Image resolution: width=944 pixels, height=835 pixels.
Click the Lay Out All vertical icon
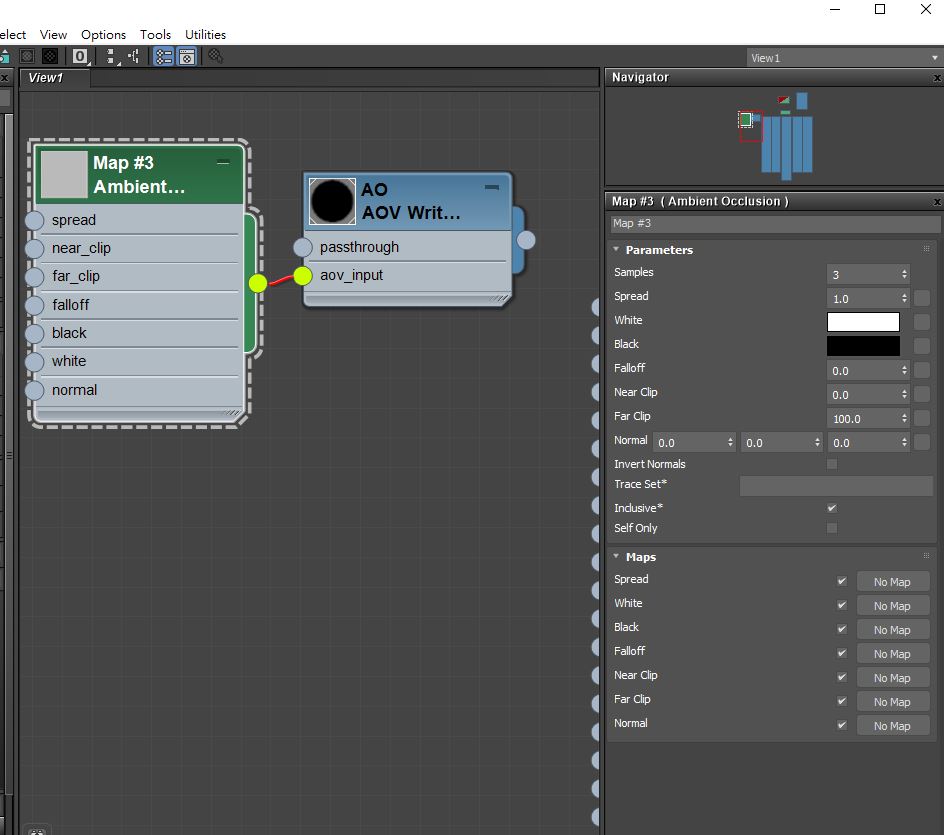111,57
